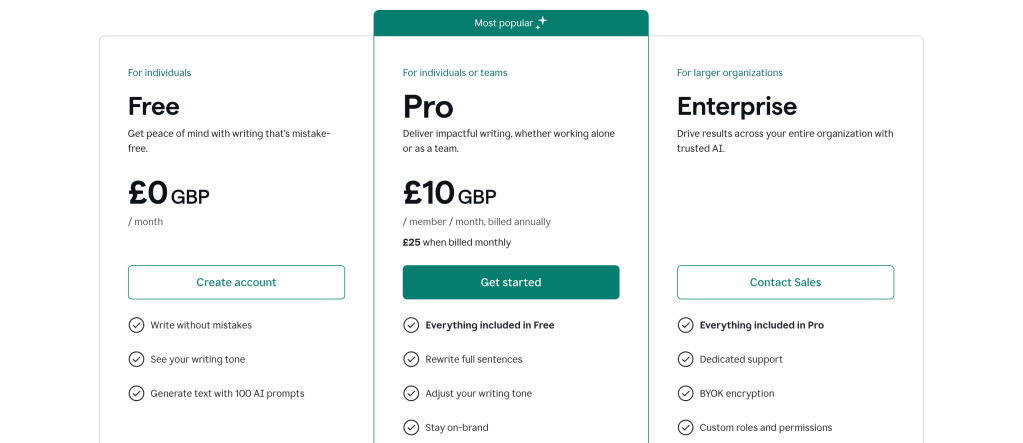The width and height of the screenshot is (1023, 443).
Task: Click checkmark icon beside Dedicated support
Action: tap(685, 359)
